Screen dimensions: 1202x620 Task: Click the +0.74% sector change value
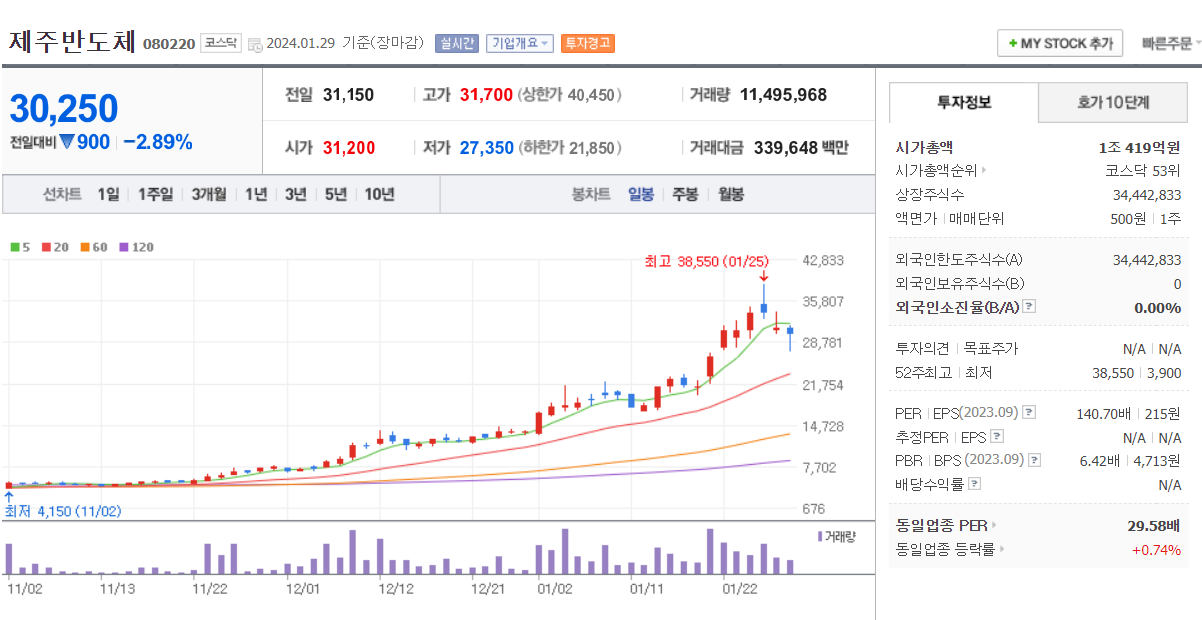(x=1156, y=549)
